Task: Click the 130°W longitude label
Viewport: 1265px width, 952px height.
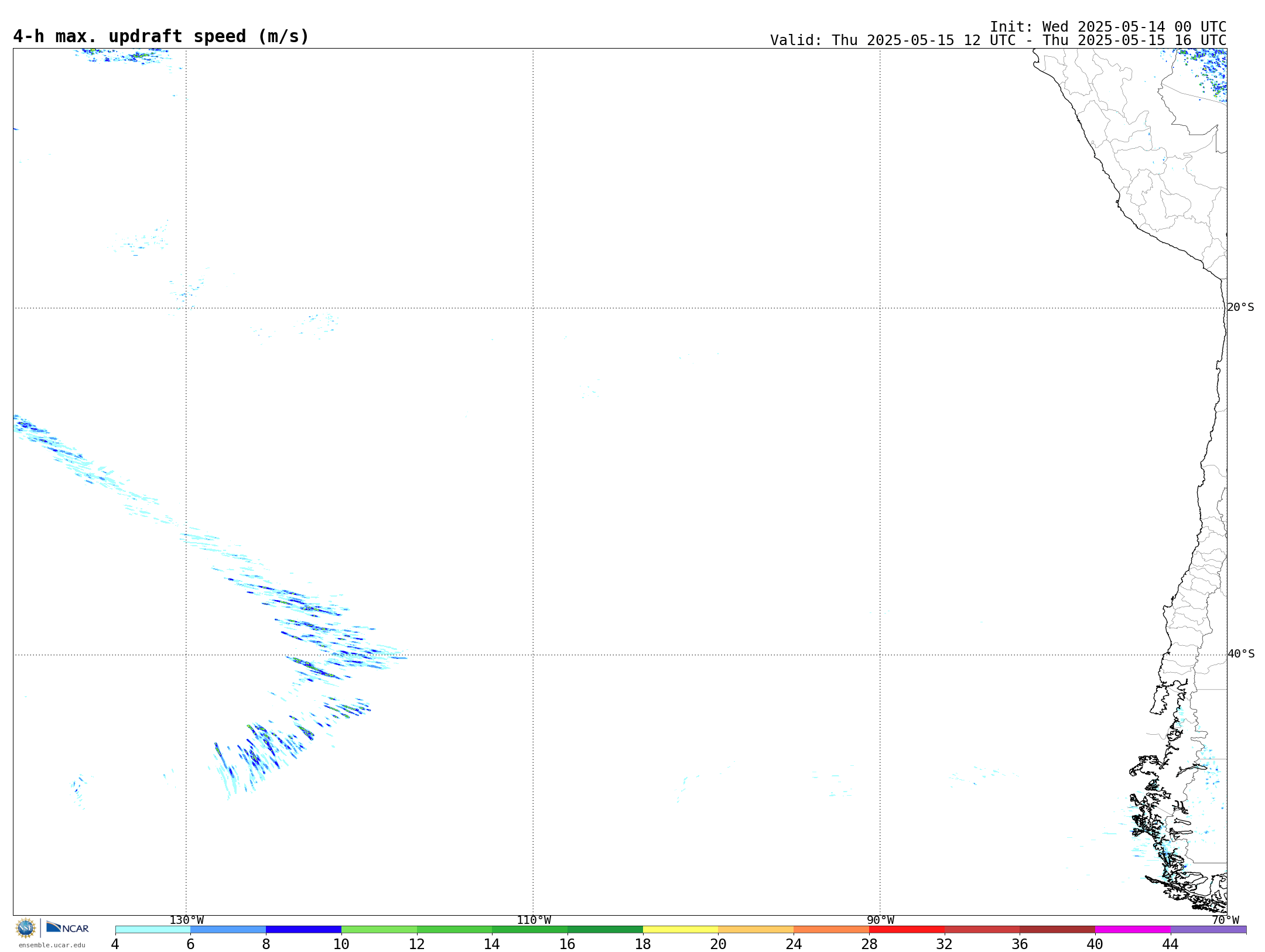Action: pyautogui.click(x=187, y=920)
